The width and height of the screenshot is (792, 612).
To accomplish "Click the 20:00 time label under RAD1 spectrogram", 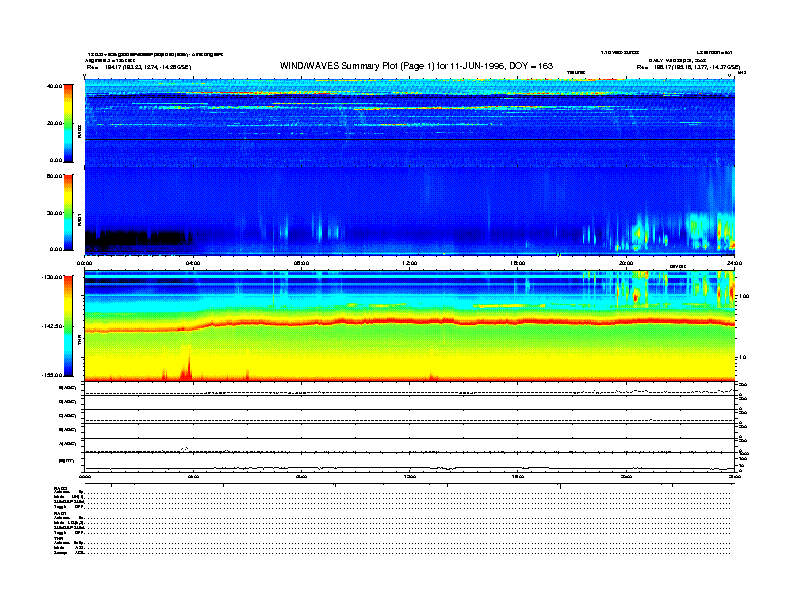I will click(x=626, y=263).
